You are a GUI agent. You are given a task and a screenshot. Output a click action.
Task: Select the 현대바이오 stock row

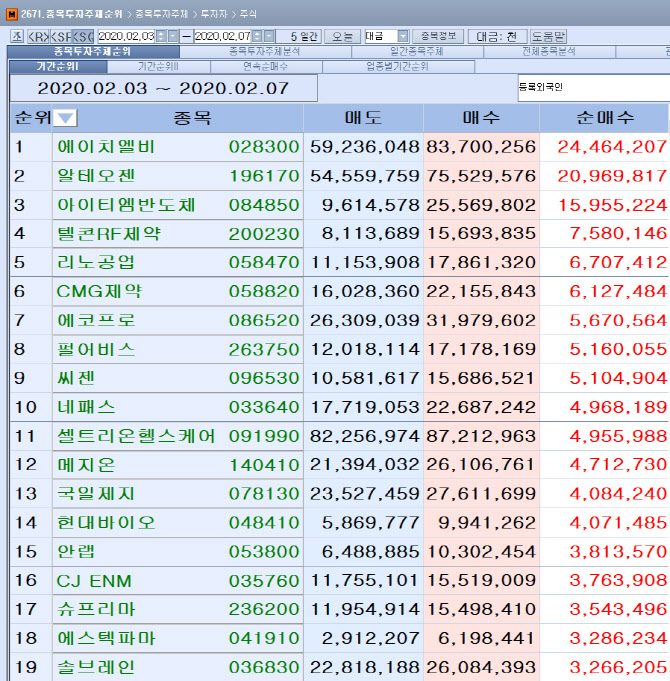(x=339, y=522)
